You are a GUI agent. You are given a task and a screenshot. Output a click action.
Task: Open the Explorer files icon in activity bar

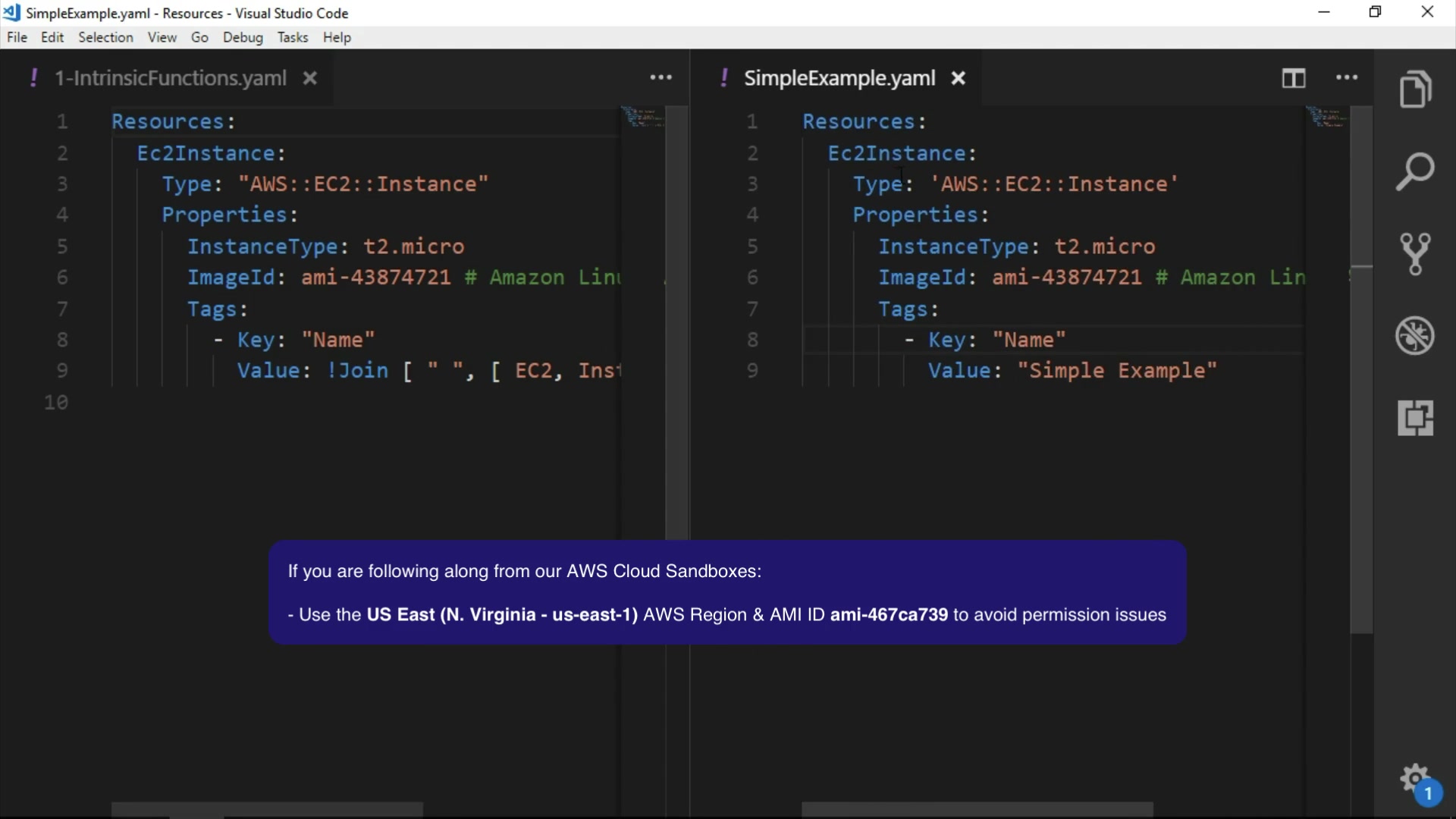(x=1415, y=89)
